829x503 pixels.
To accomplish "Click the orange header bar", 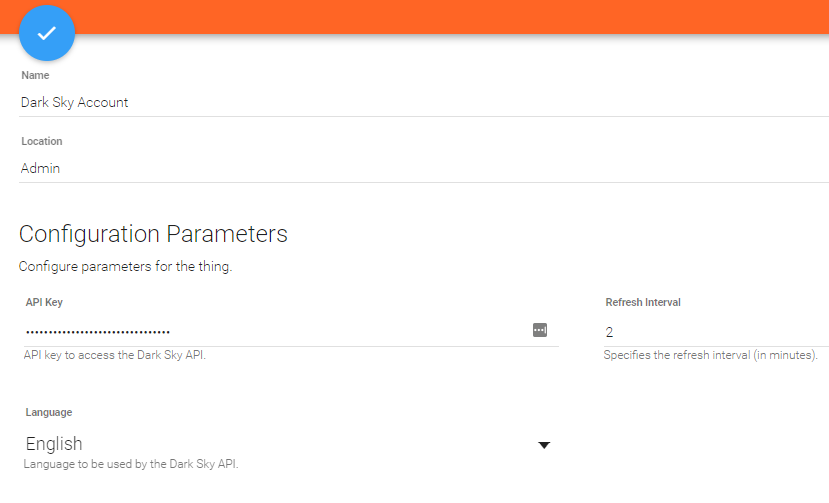I will [x=450, y=15].
